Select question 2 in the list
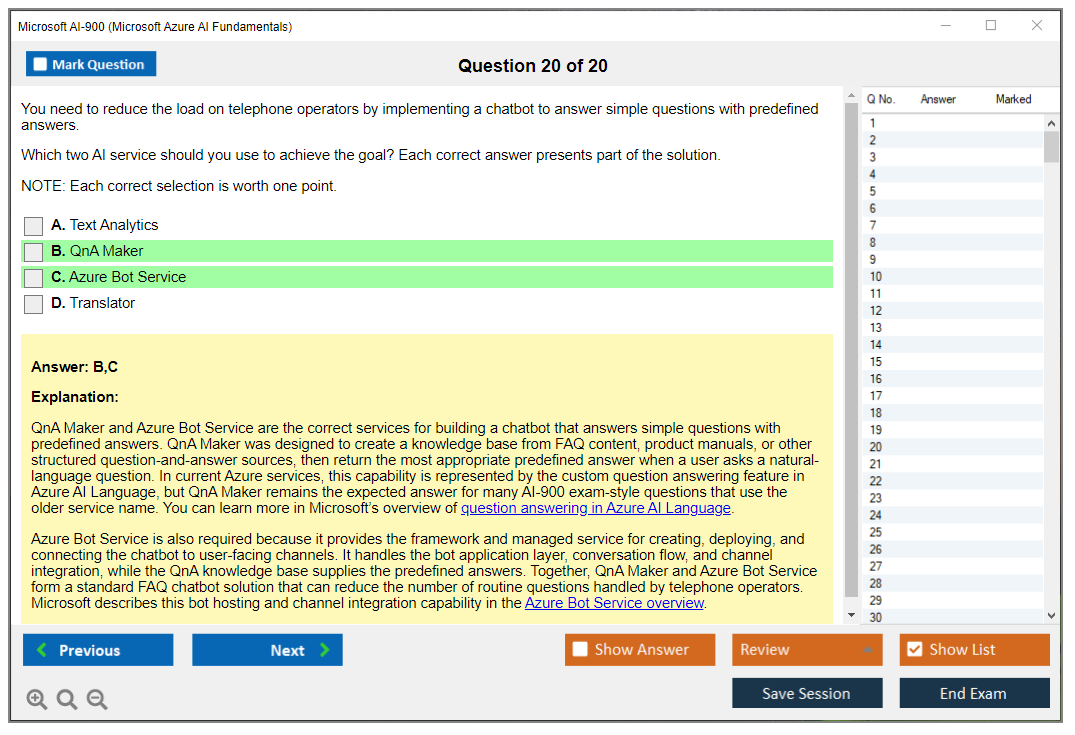This screenshot has height=735, width=1075. coord(953,141)
